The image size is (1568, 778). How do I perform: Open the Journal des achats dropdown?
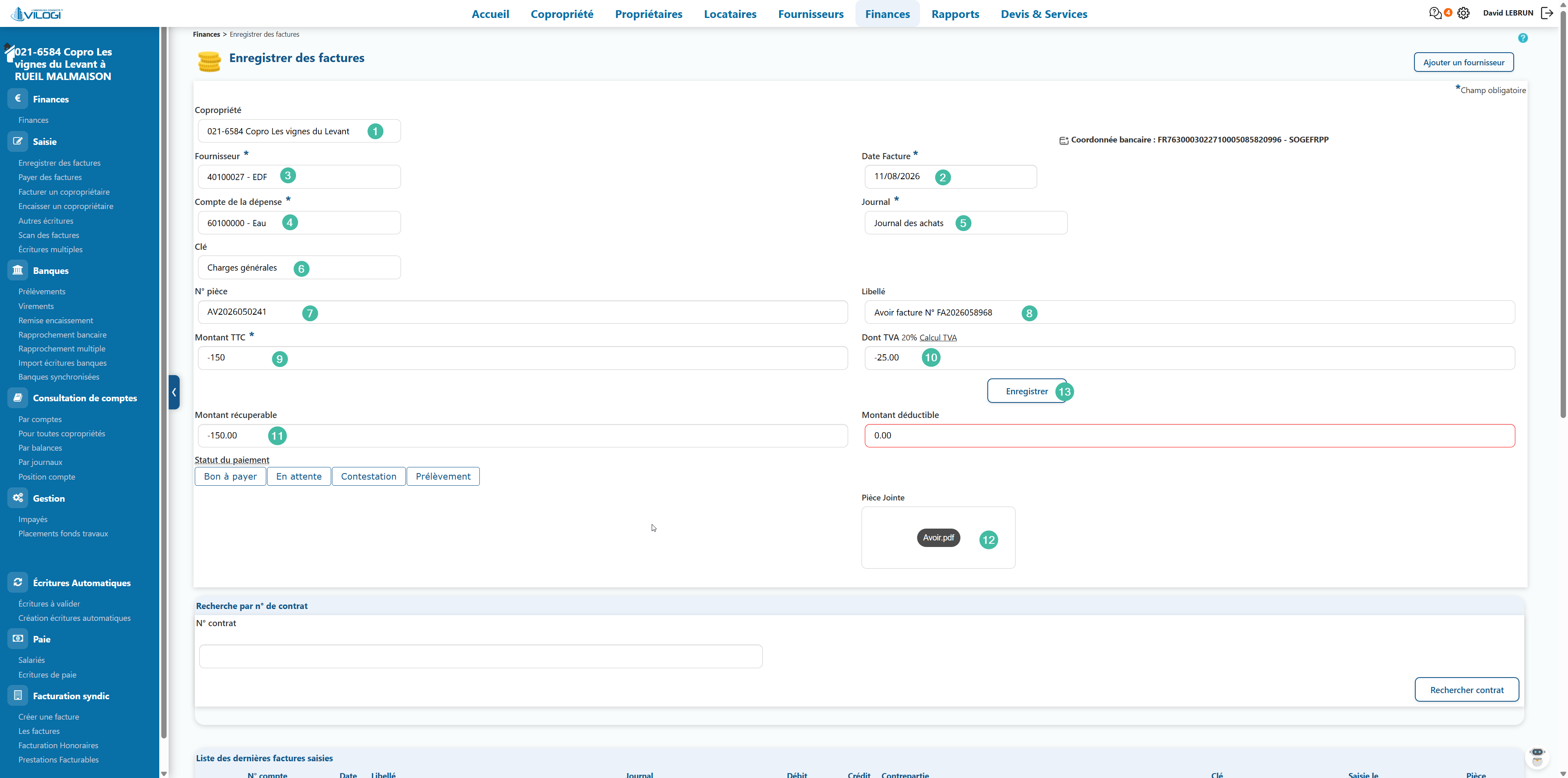(966, 222)
